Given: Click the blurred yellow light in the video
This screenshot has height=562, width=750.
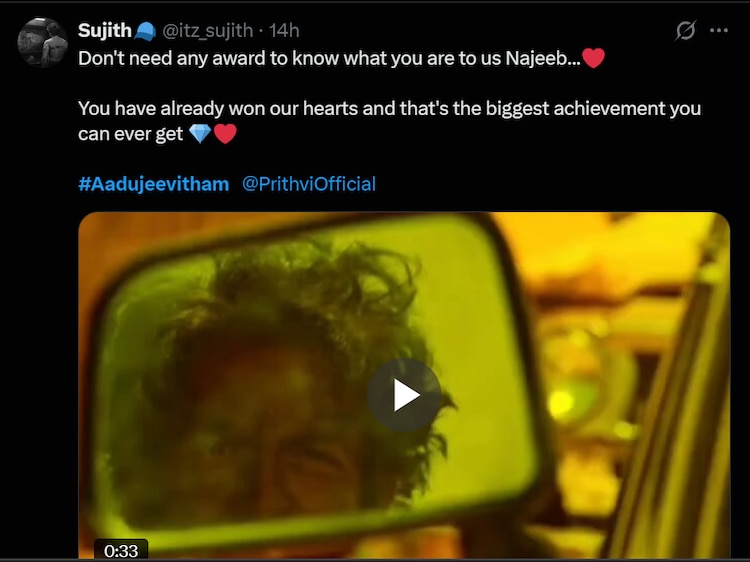Looking at the screenshot, I should tap(562, 403).
